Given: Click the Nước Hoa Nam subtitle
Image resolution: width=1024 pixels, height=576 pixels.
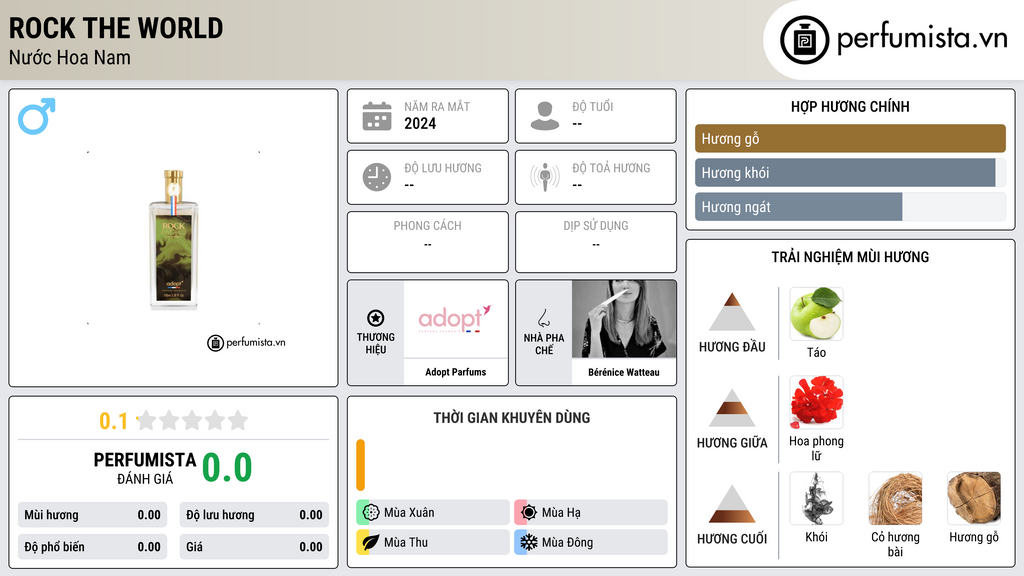Looking at the screenshot, I should pyautogui.click(x=69, y=57).
